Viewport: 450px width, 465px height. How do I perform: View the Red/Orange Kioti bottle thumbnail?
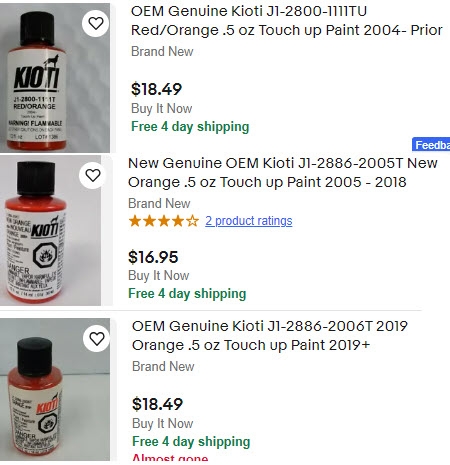tap(55, 78)
